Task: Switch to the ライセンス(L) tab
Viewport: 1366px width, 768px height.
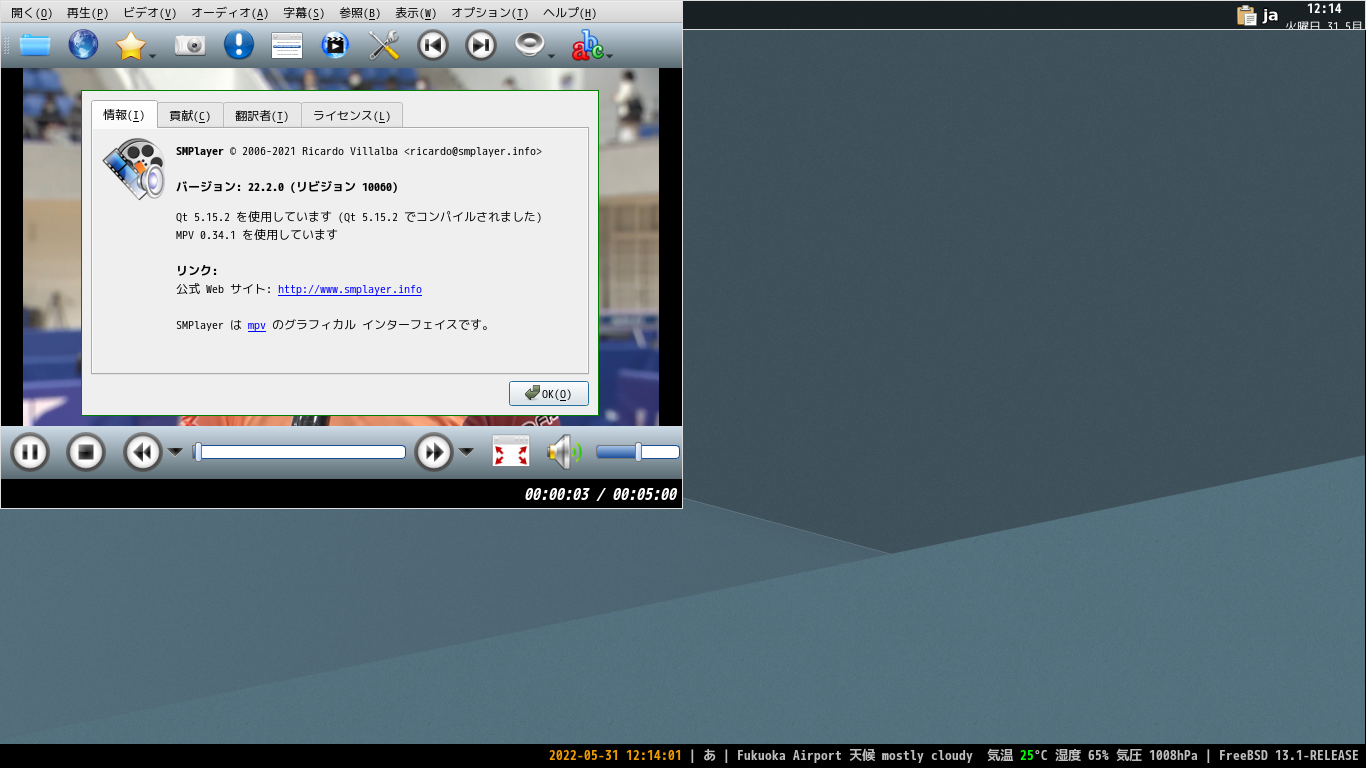Action: (352, 116)
